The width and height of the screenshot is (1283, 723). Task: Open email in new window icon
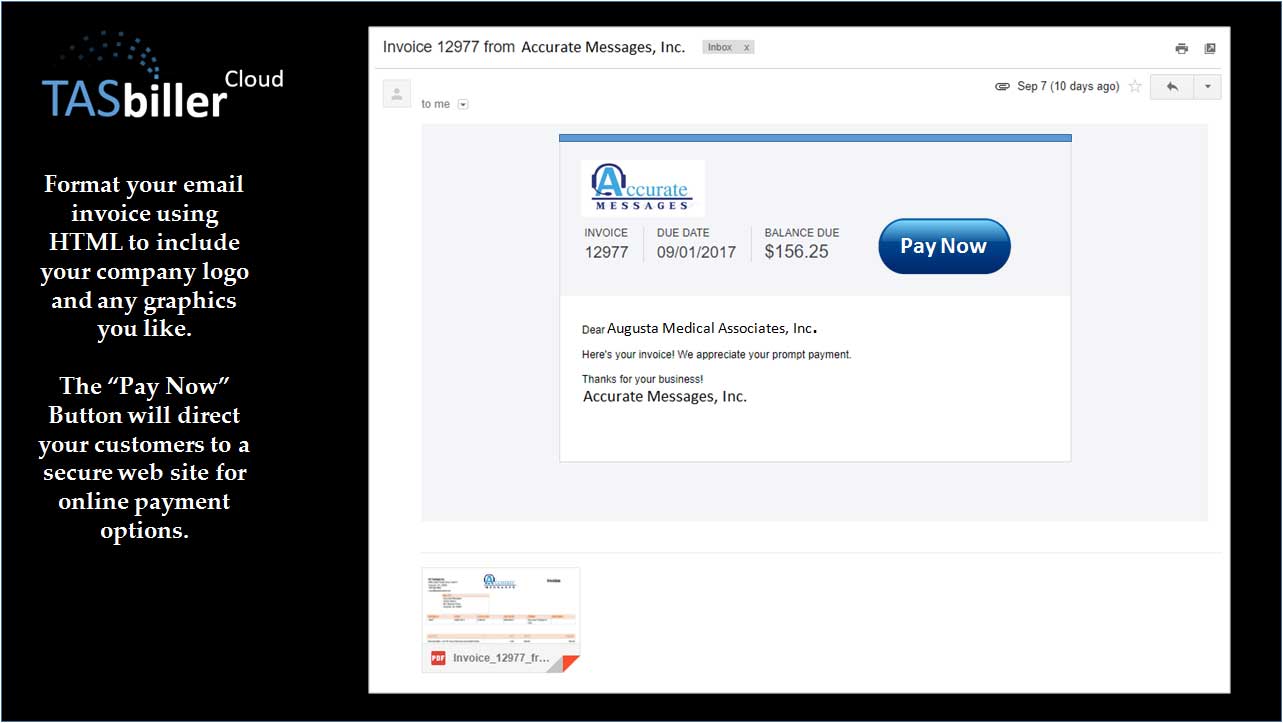click(1210, 48)
